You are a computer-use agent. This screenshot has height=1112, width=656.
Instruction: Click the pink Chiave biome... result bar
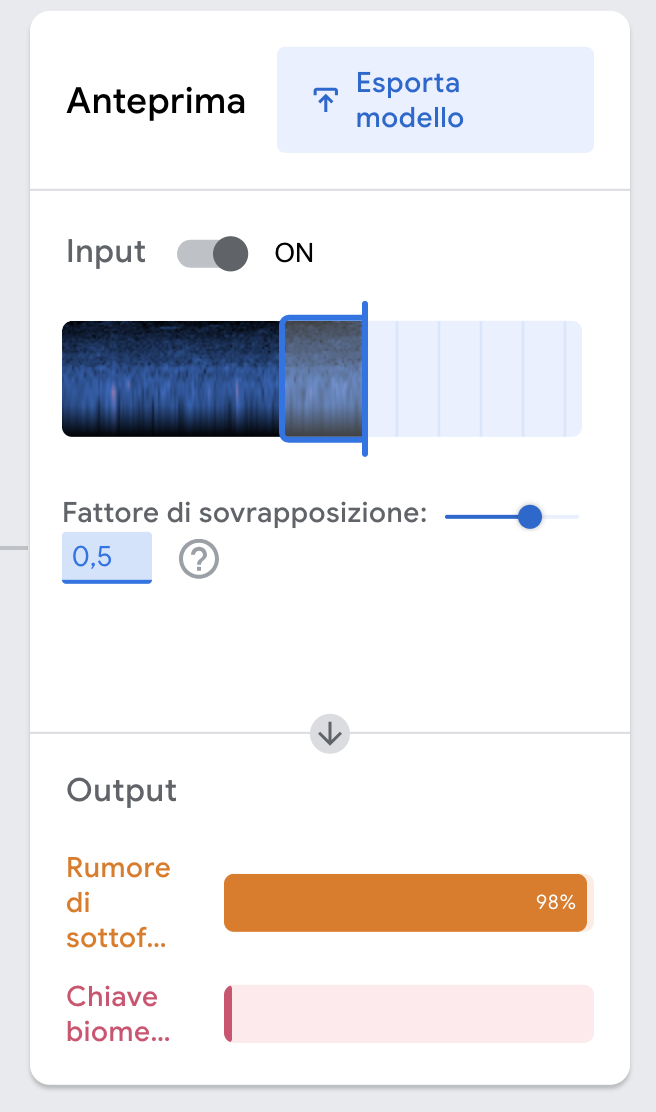pos(410,1013)
